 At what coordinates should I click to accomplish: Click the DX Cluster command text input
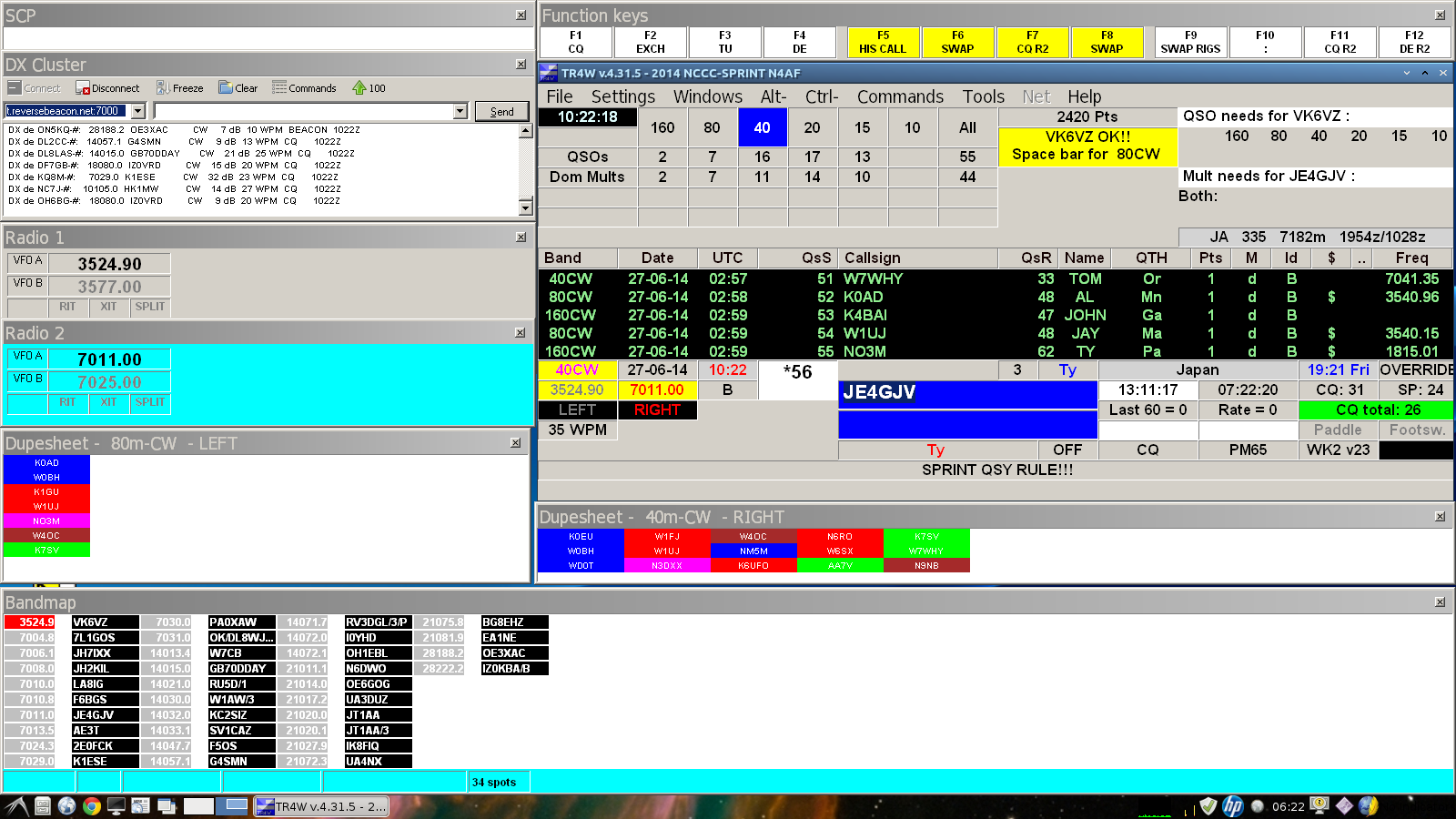(303, 111)
